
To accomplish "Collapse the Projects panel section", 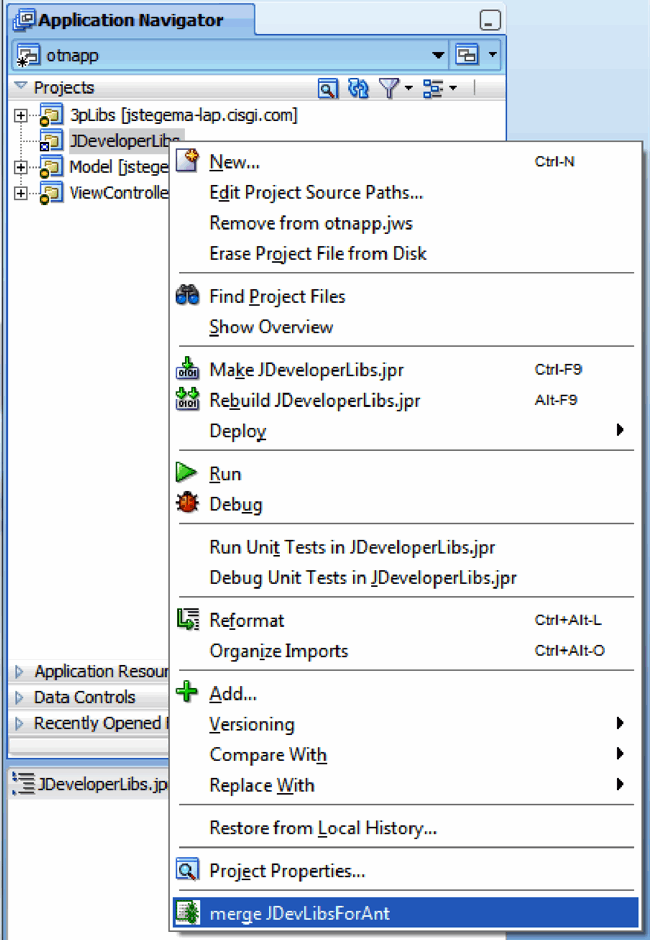I will 21,88.
